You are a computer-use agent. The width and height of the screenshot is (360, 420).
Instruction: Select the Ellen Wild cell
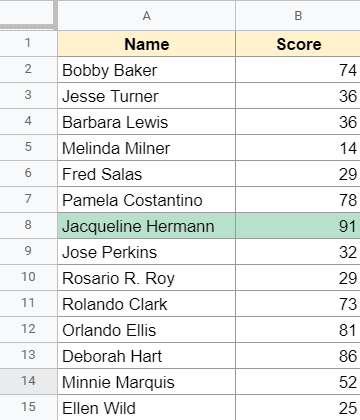tap(146, 408)
